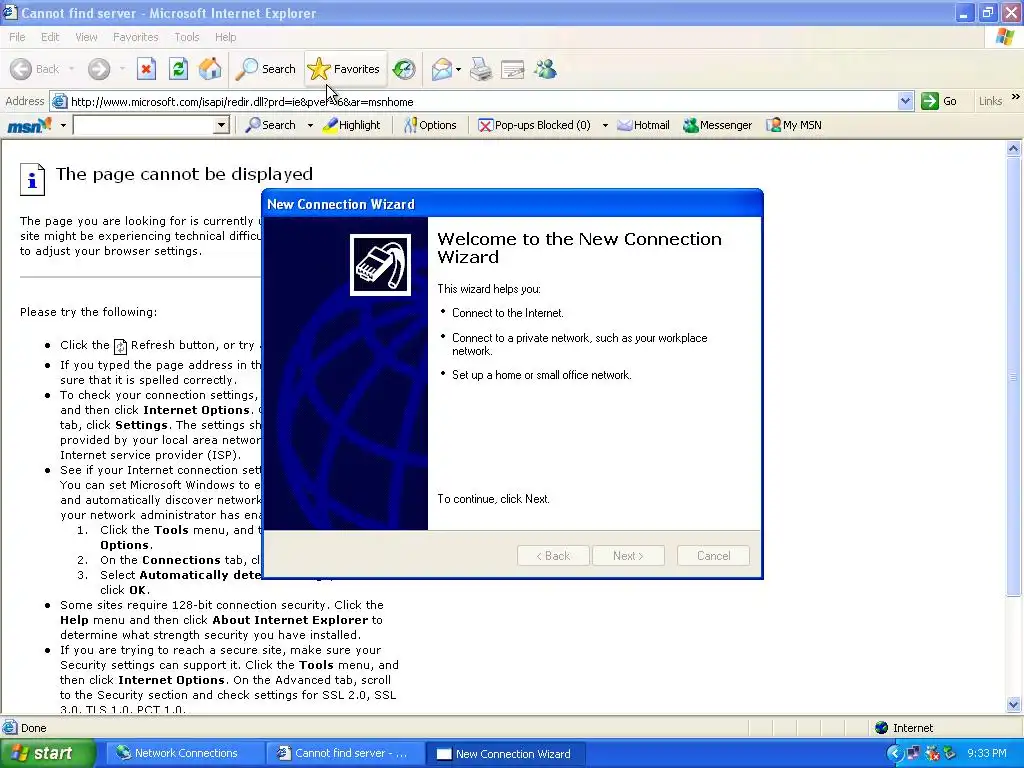Viewport: 1024px width, 768px height.
Task: Click the Print icon in toolbar
Action: [x=481, y=69]
